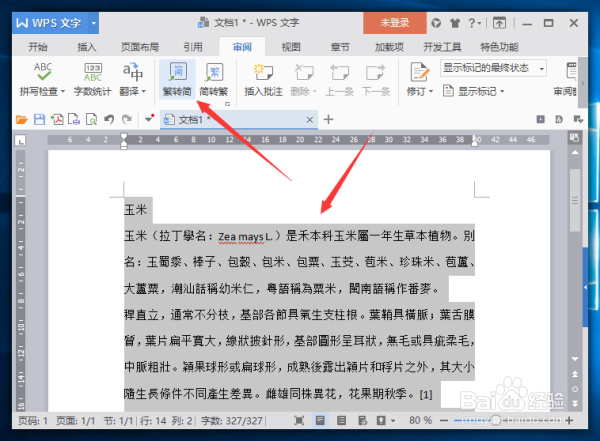Expand 拼写检查 dropdown arrow

click(x=63, y=91)
